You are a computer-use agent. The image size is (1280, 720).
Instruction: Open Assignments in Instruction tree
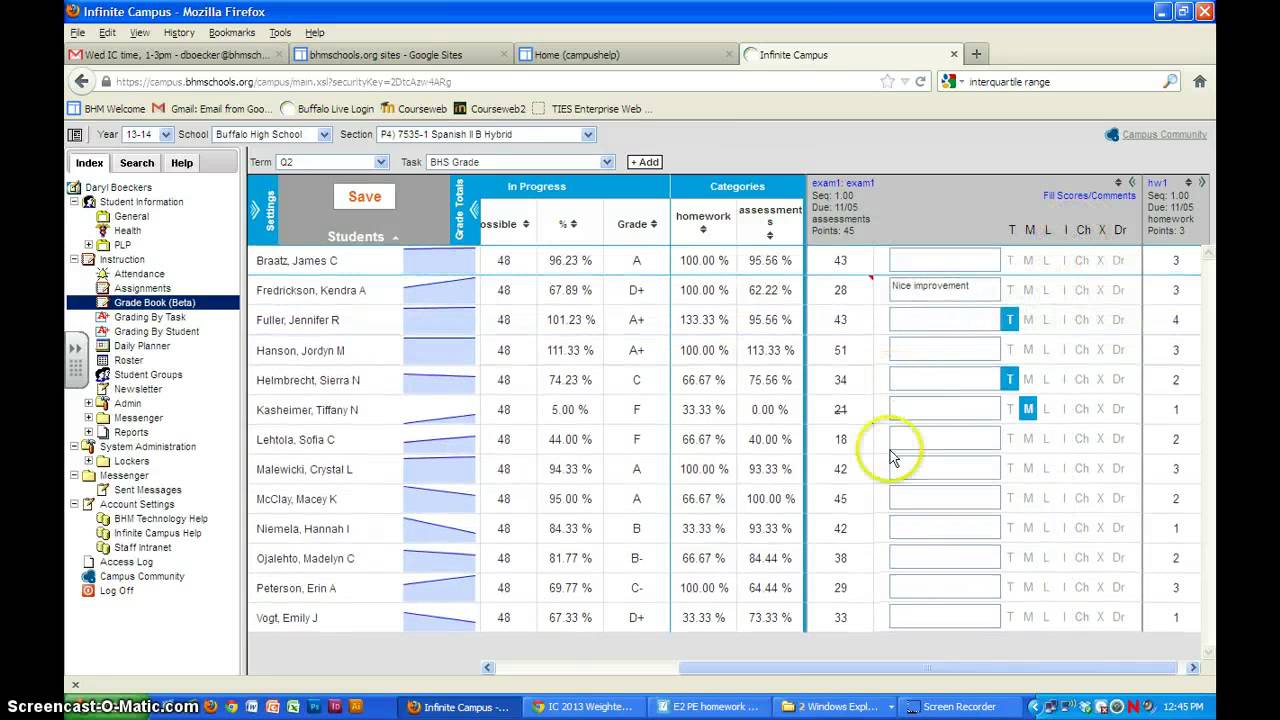[x=142, y=288]
